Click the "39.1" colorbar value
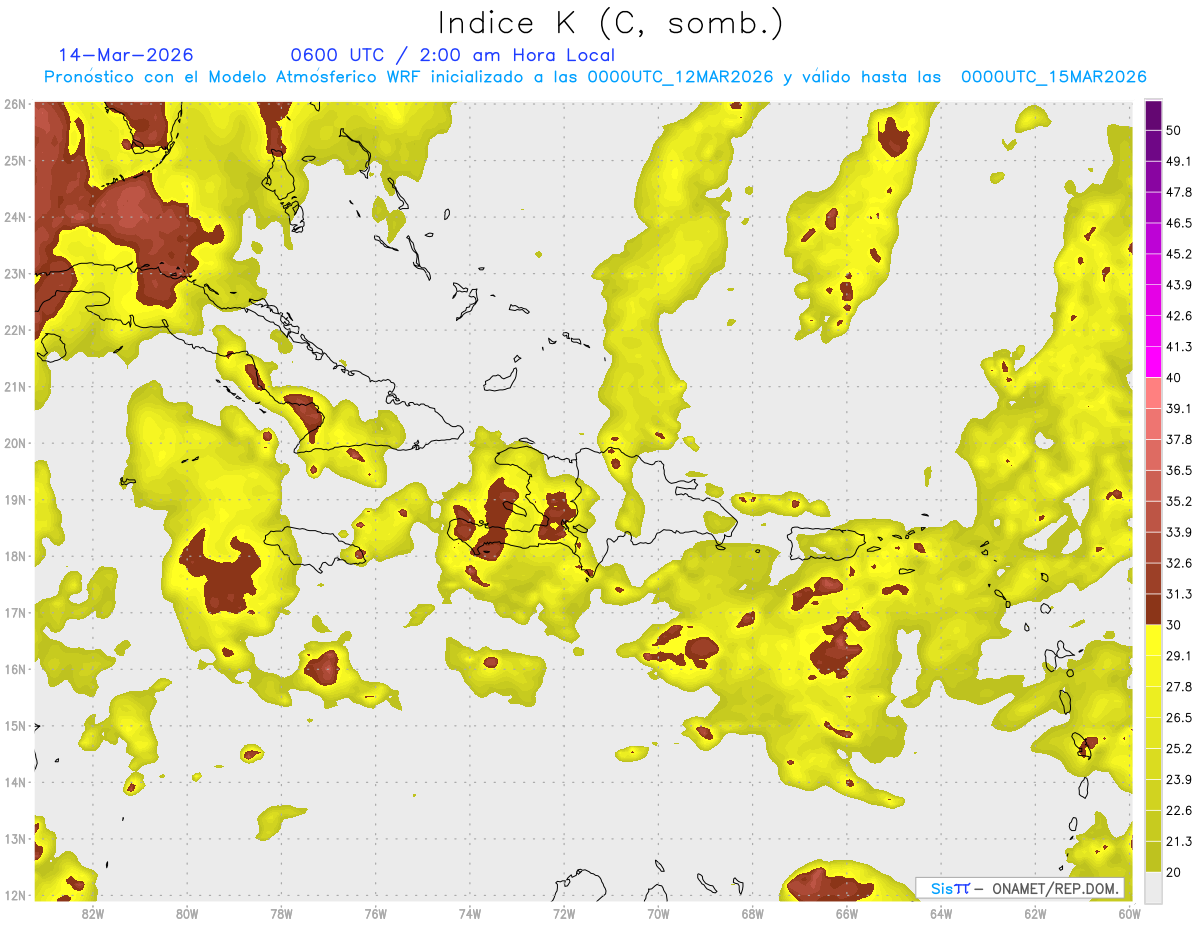Viewport: 1200px width, 927px height. pyautogui.click(x=1179, y=408)
